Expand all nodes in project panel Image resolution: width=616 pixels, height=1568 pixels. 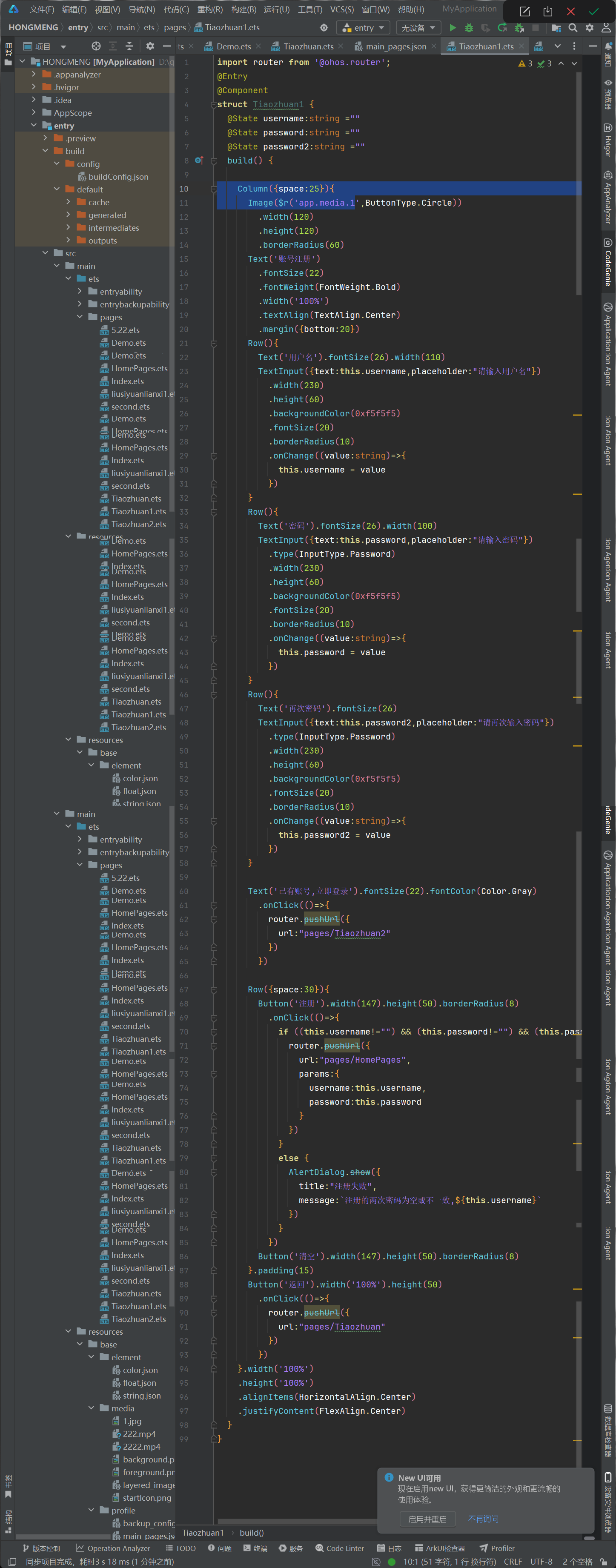click(113, 46)
